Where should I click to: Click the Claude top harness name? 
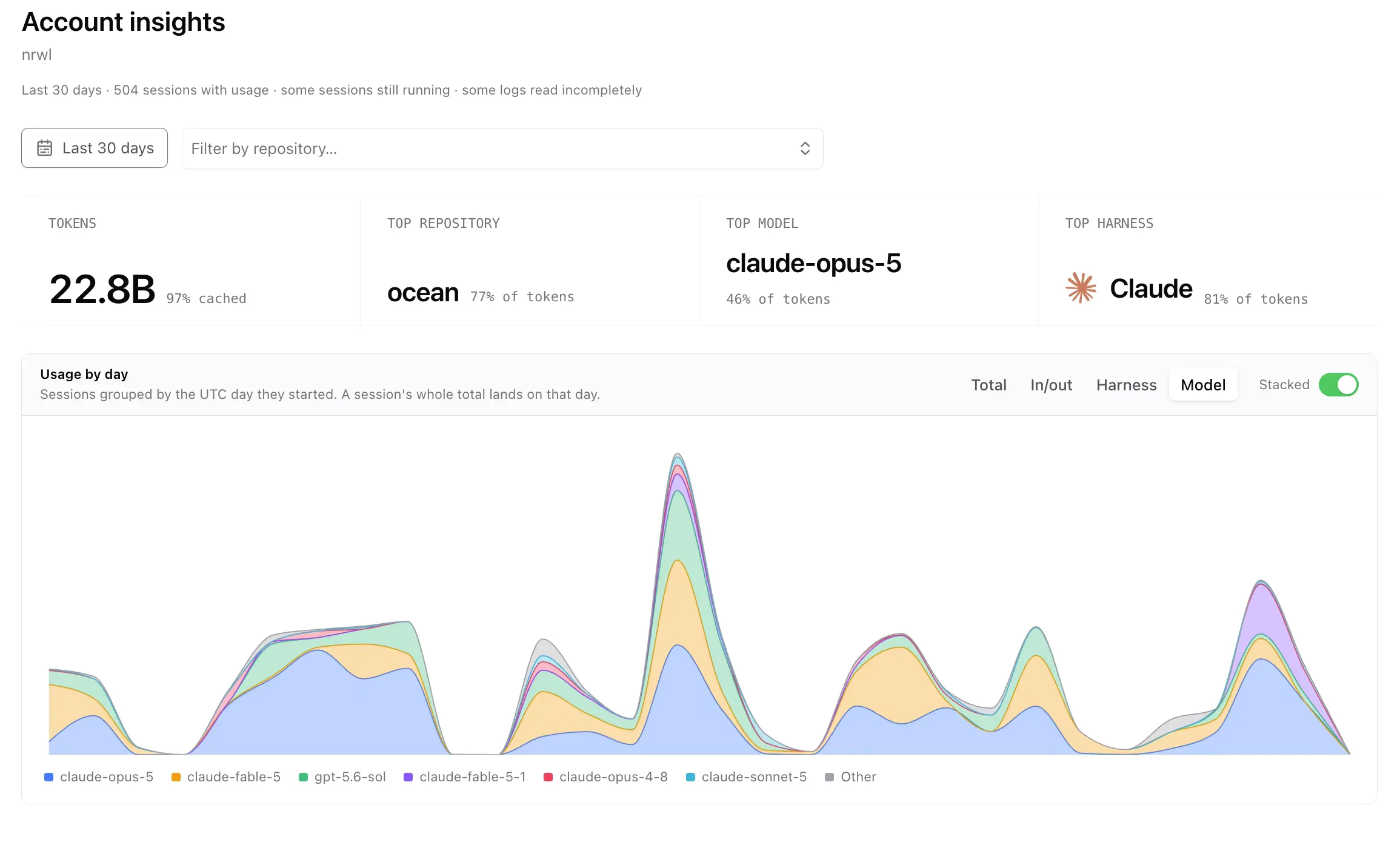pyautogui.click(x=1151, y=289)
